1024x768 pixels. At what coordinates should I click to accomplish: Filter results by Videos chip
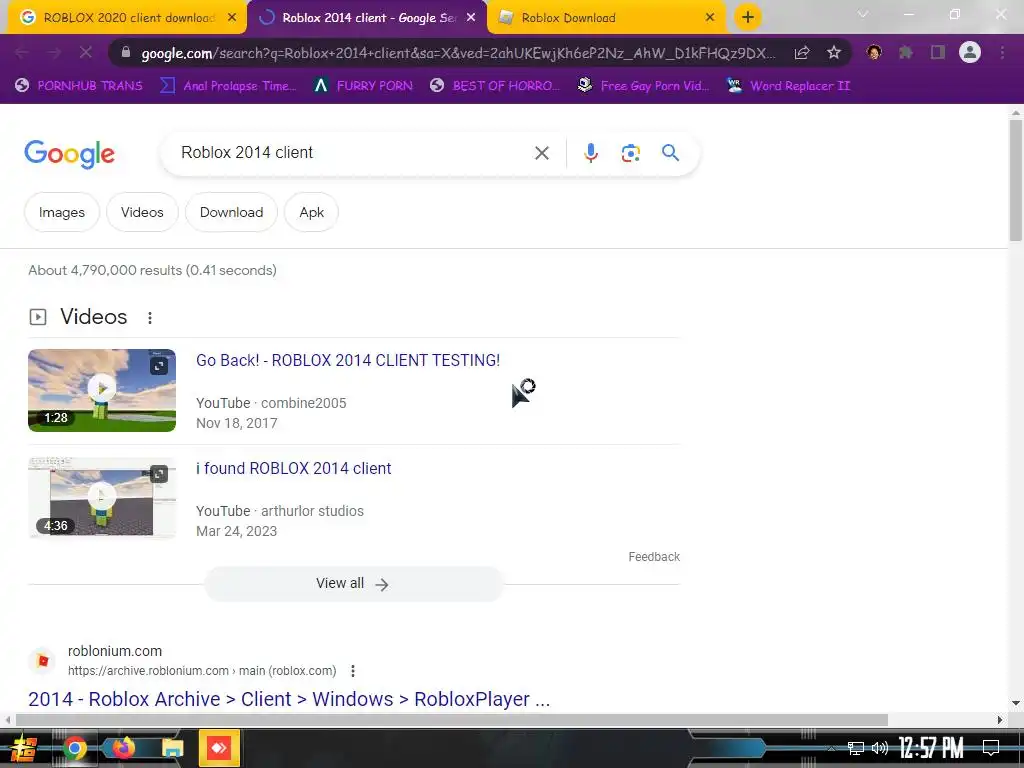pos(142,212)
